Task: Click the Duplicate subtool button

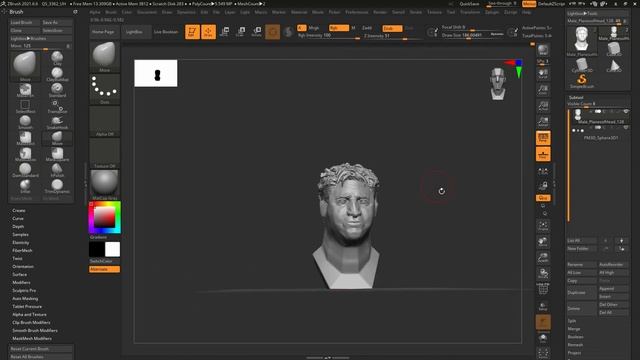Action: click(582, 293)
